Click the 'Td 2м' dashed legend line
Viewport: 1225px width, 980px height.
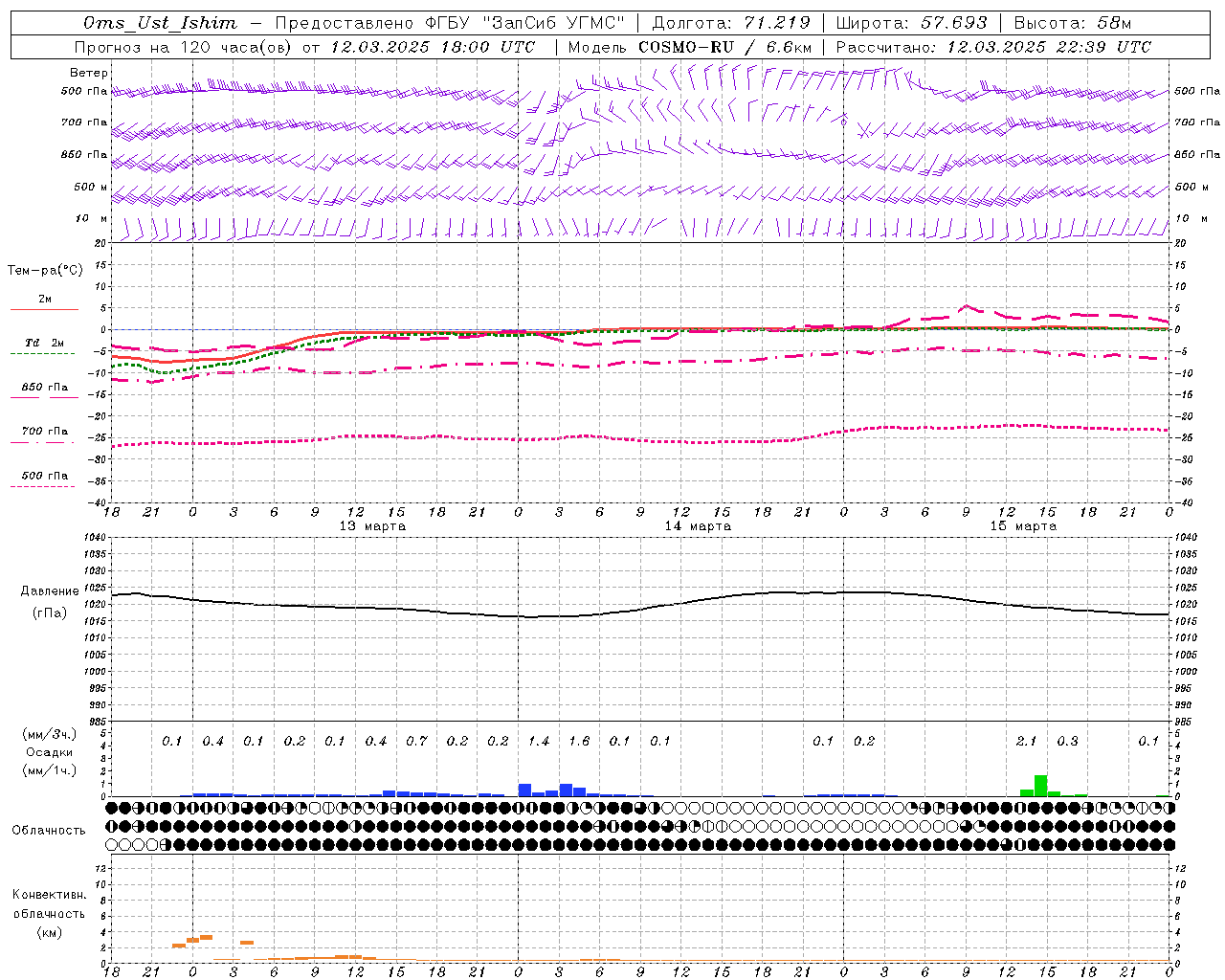tap(42, 353)
